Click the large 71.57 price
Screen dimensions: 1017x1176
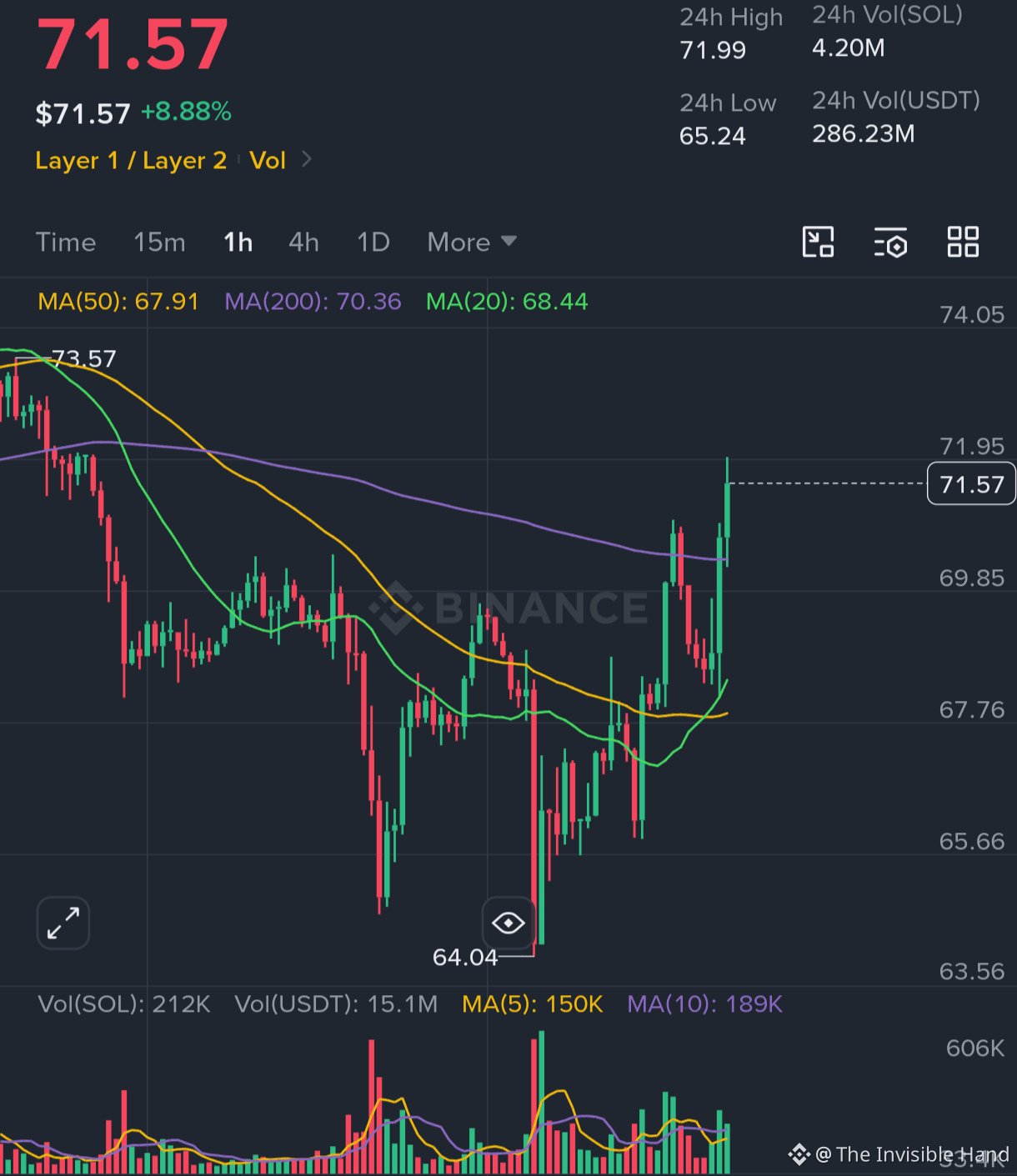133,44
